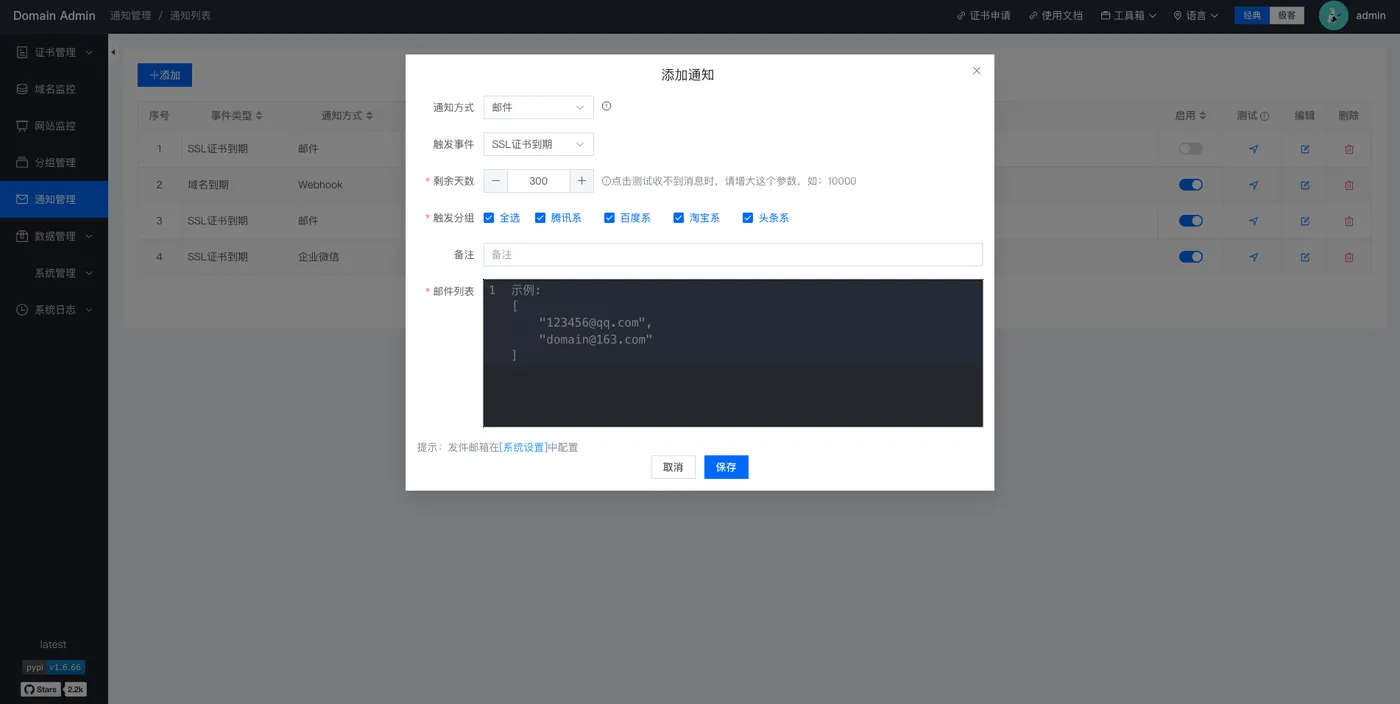Screen dimensions: 1400x704
Task: Click the test send icon for row 2
Action: [x=1253, y=185]
